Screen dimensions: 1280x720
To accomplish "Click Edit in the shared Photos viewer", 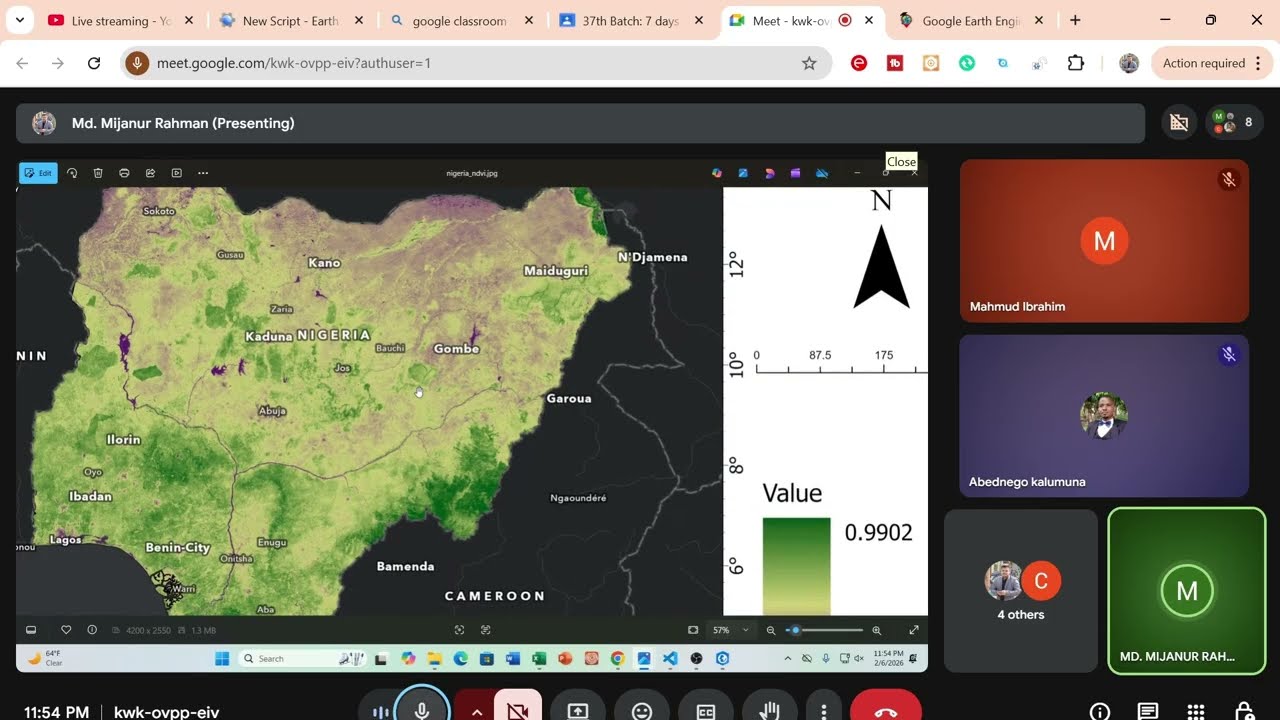I will coord(38,173).
